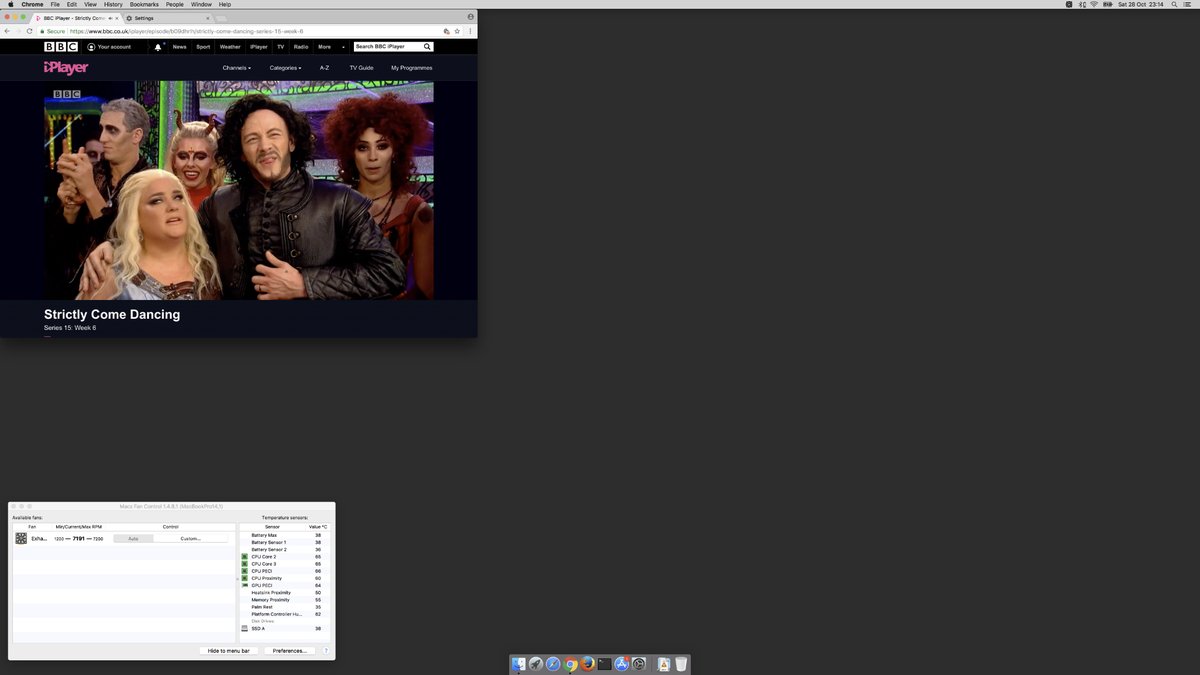Image resolution: width=1200 pixels, height=675 pixels.
Task: Select the GPU PECI sensor row
Action: point(284,585)
